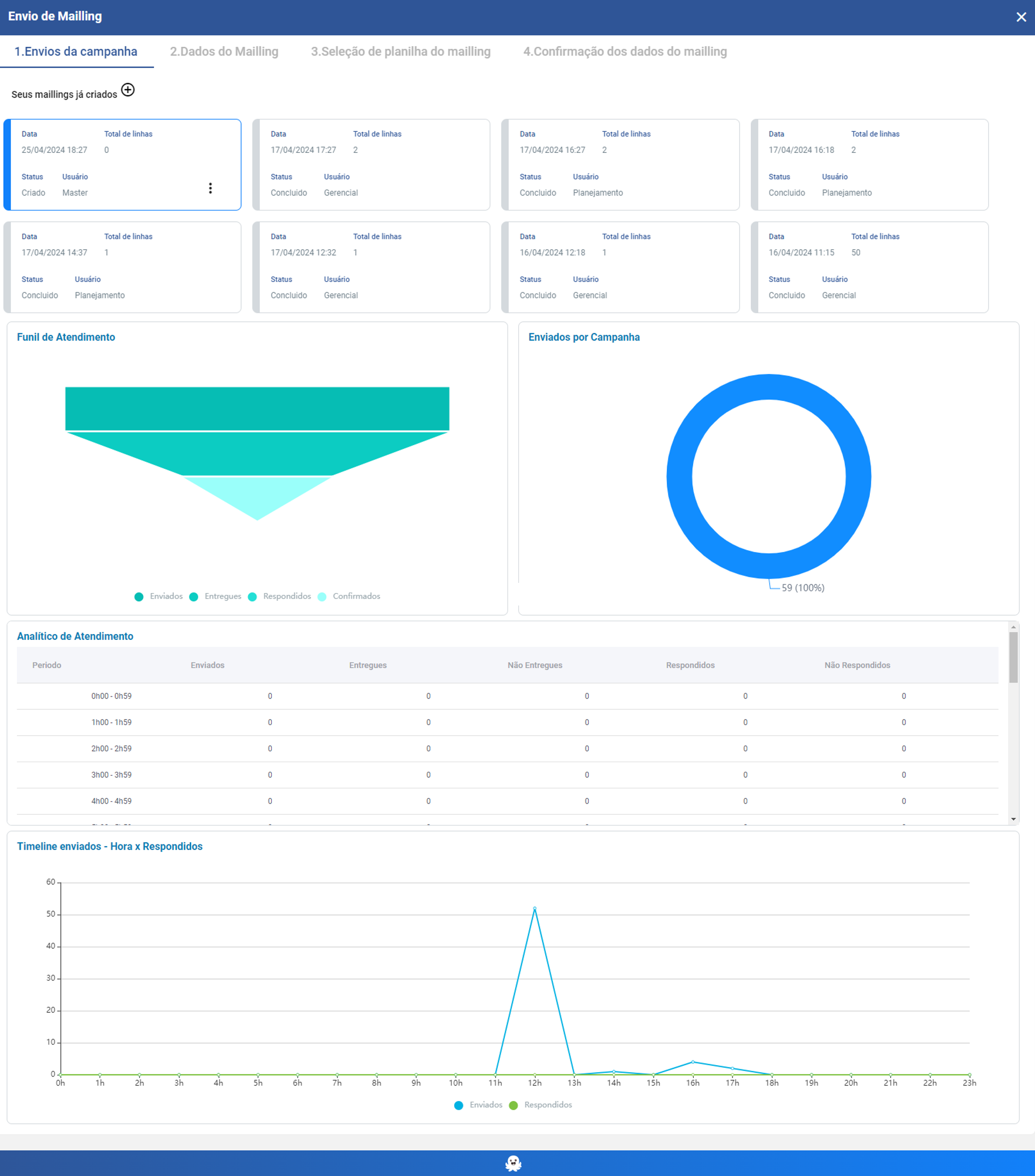Click scroll down arrow in Analítico table

tap(1013, 819)
